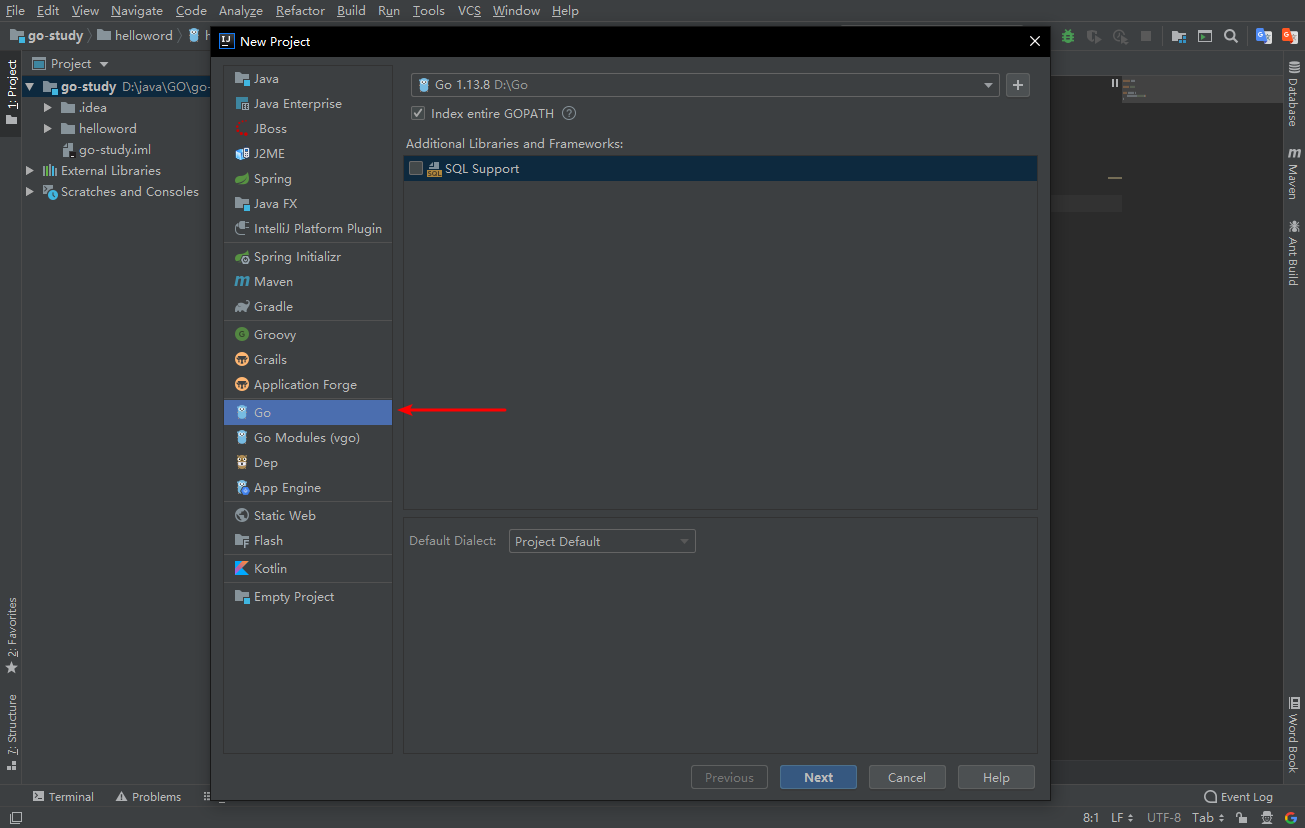Screen dimensions: 1305x828
Task: Enable the SQL Support checkbox
Action: [x=416, y=168]
